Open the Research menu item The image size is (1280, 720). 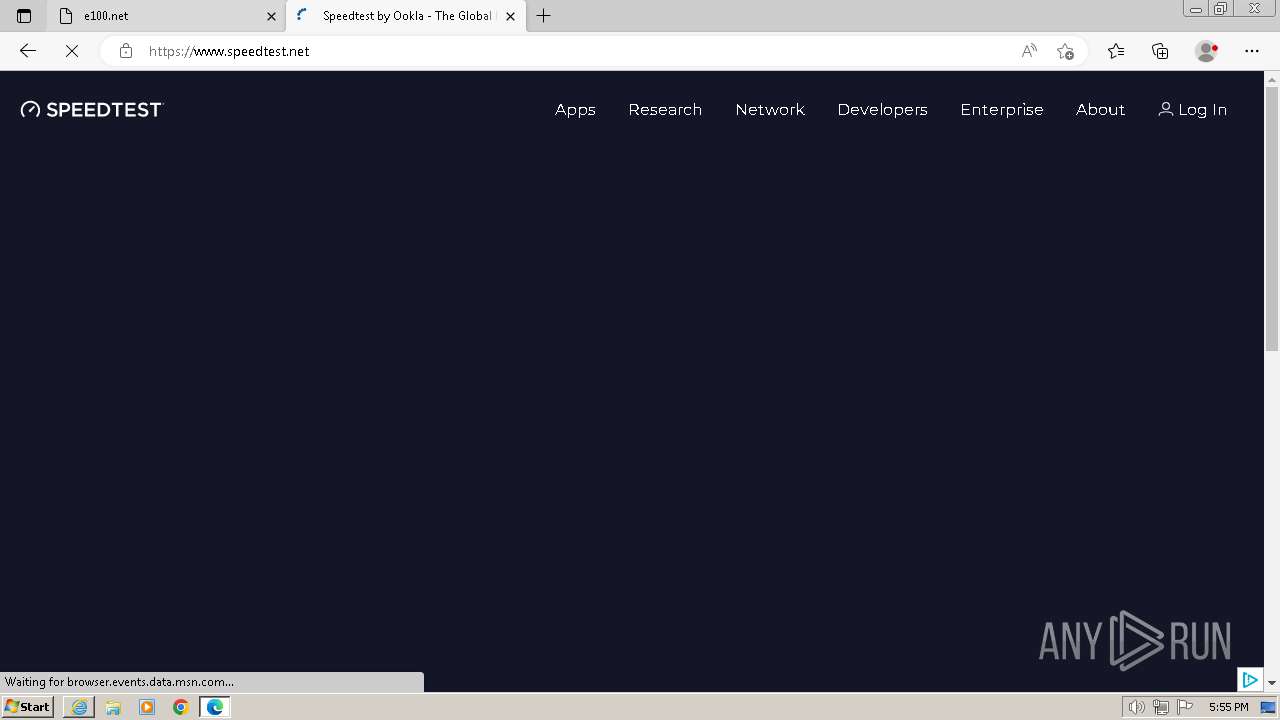click(x=665, y=110)
